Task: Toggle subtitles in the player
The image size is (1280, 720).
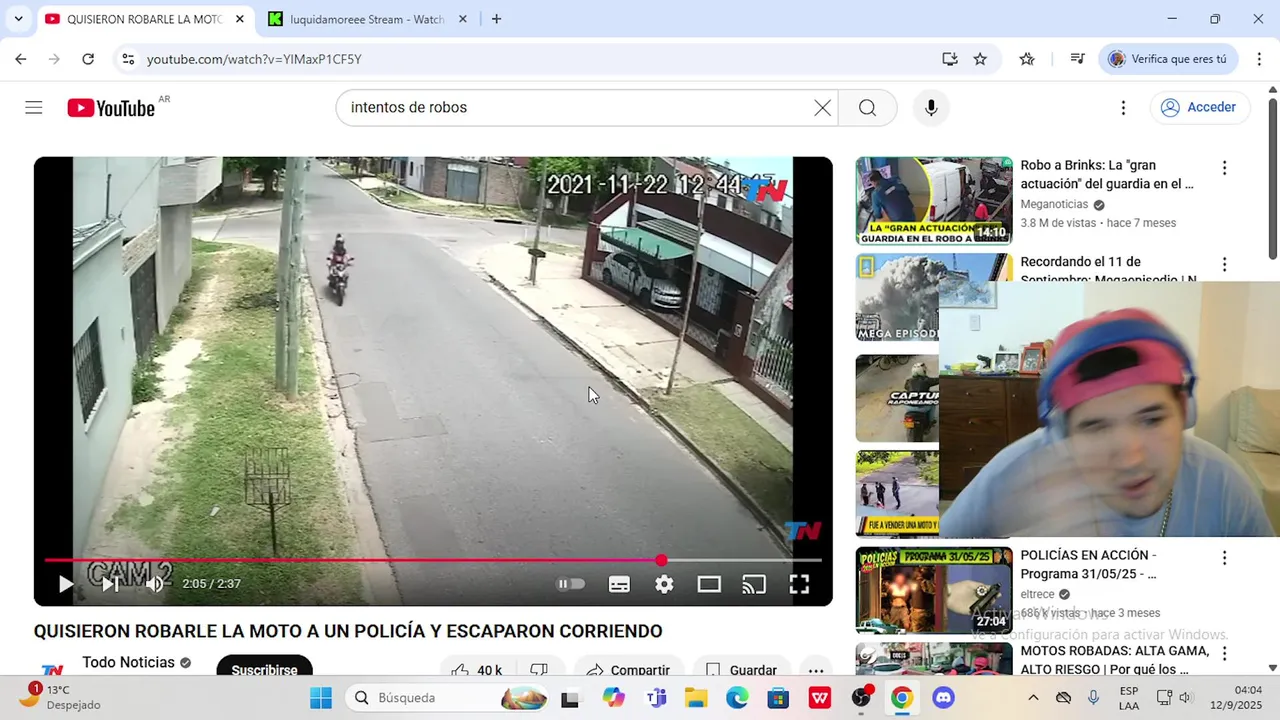Action: tap(619, 584)
